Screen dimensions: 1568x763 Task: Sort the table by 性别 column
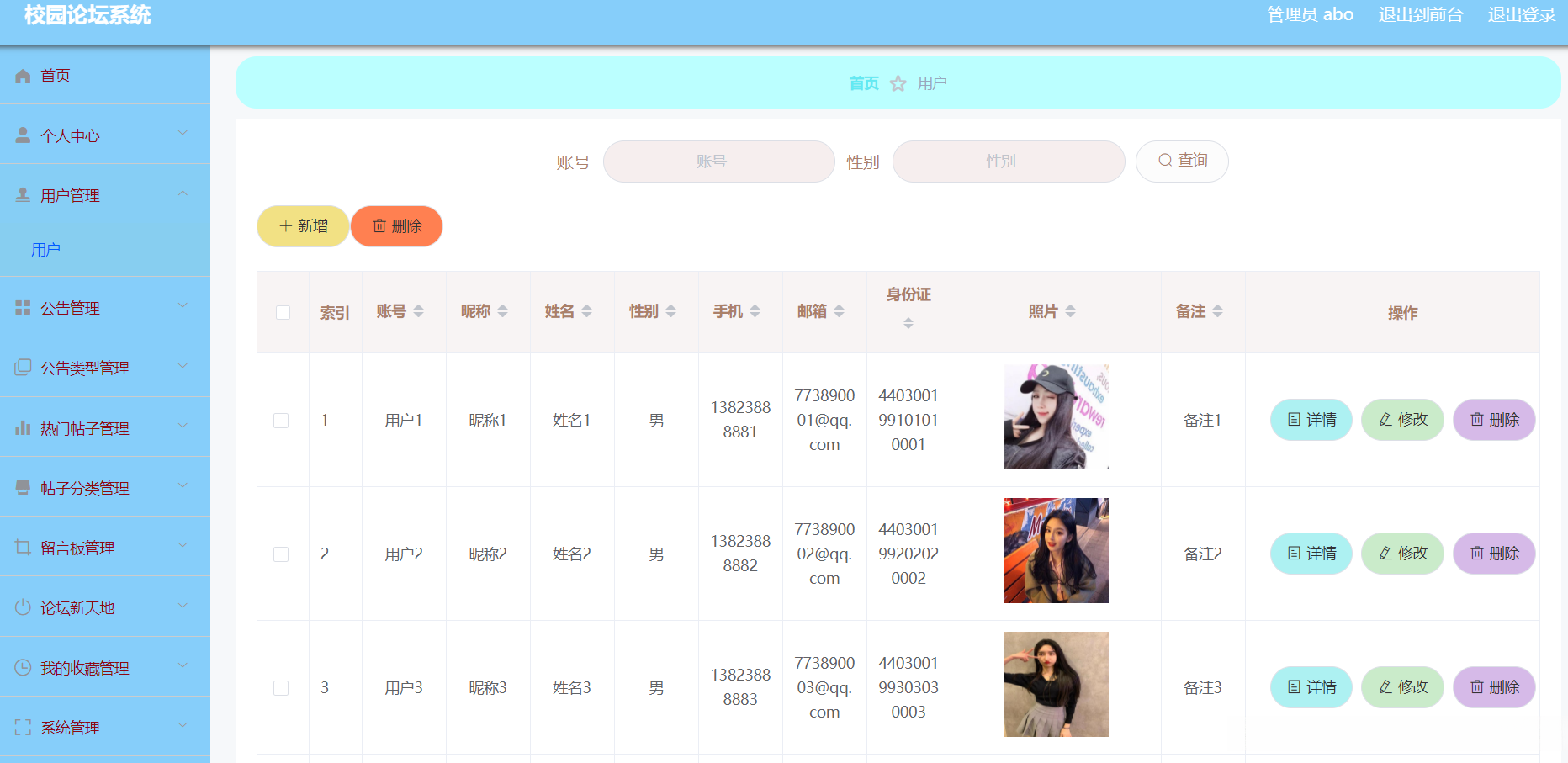point(670,311)
